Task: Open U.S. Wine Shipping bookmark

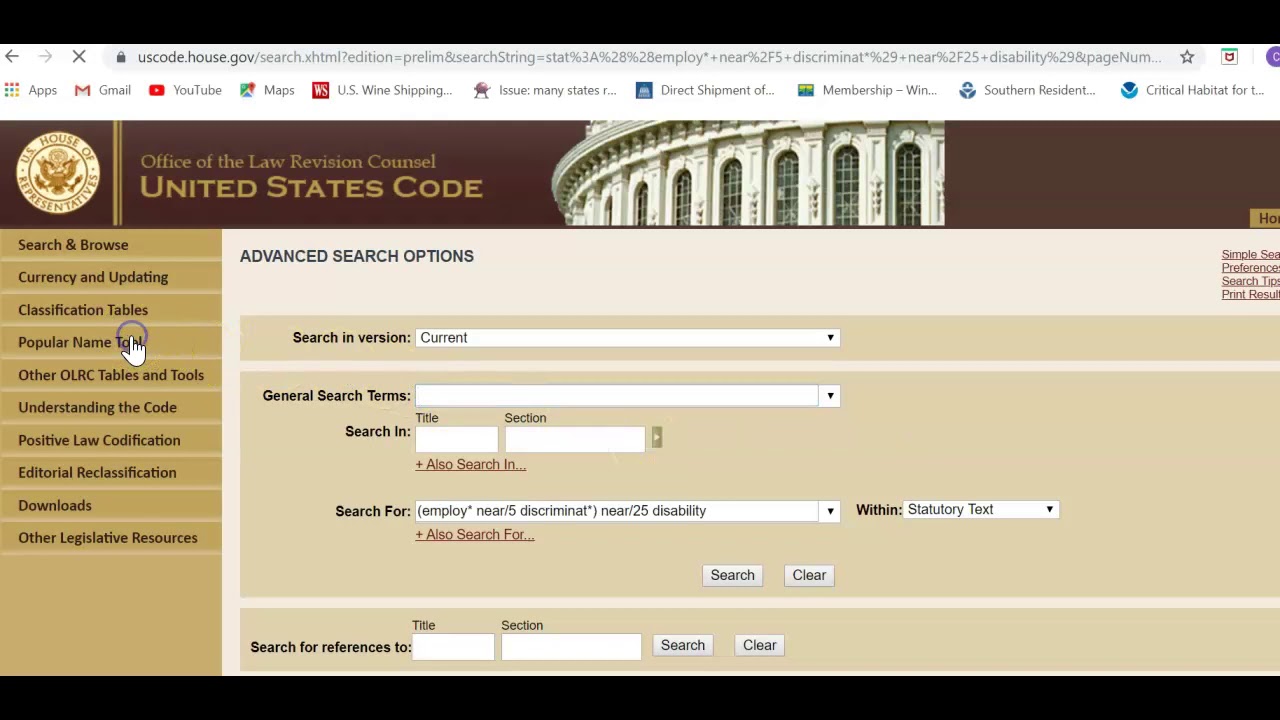Action: tap(382, 90)
